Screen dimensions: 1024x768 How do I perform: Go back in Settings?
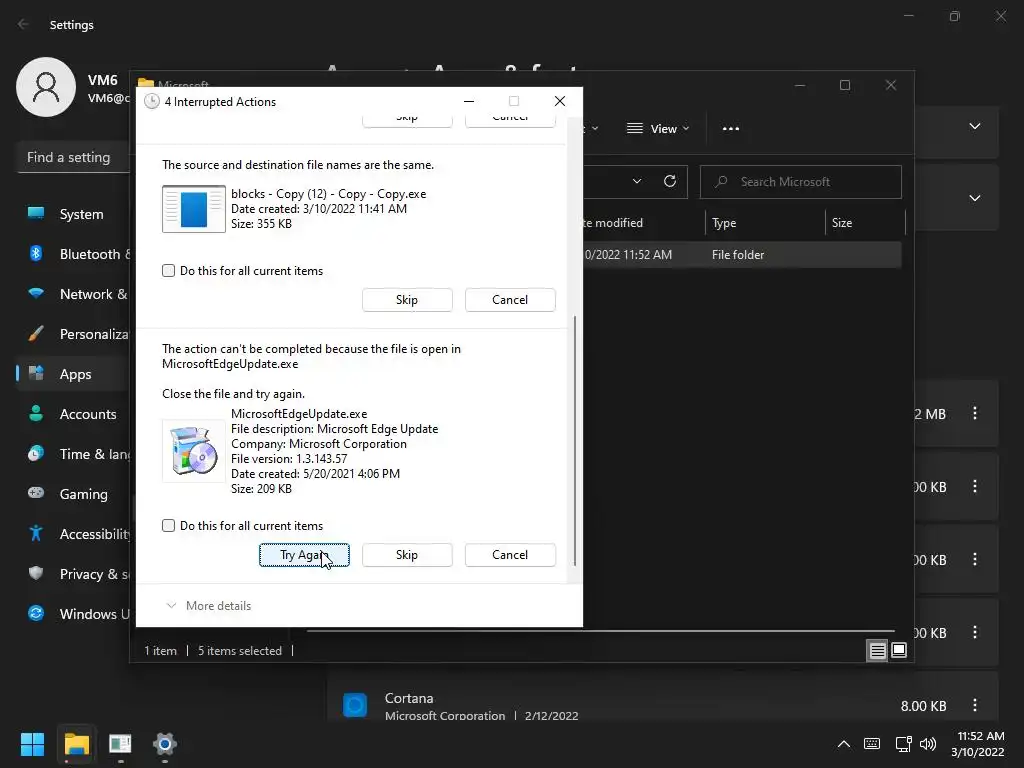pyautogui.click(x=24, y=24)
